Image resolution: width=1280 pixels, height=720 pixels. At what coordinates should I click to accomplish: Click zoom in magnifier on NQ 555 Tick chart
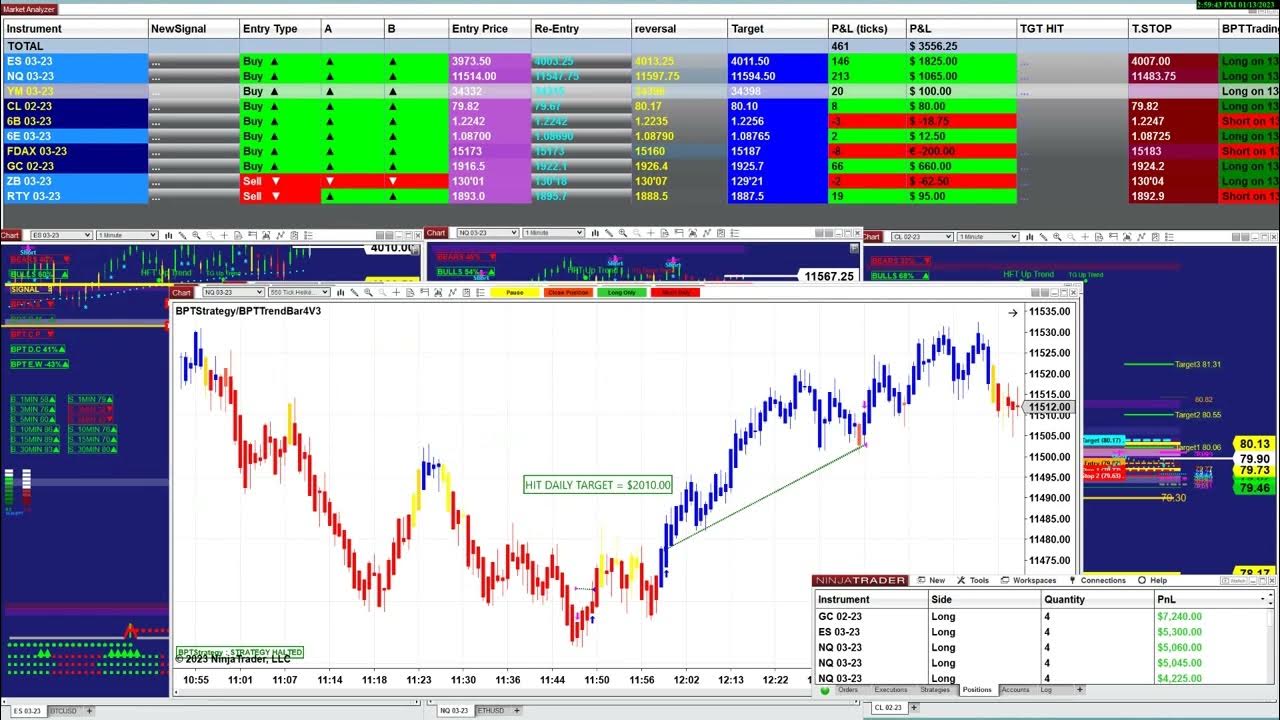click(368, 292)
